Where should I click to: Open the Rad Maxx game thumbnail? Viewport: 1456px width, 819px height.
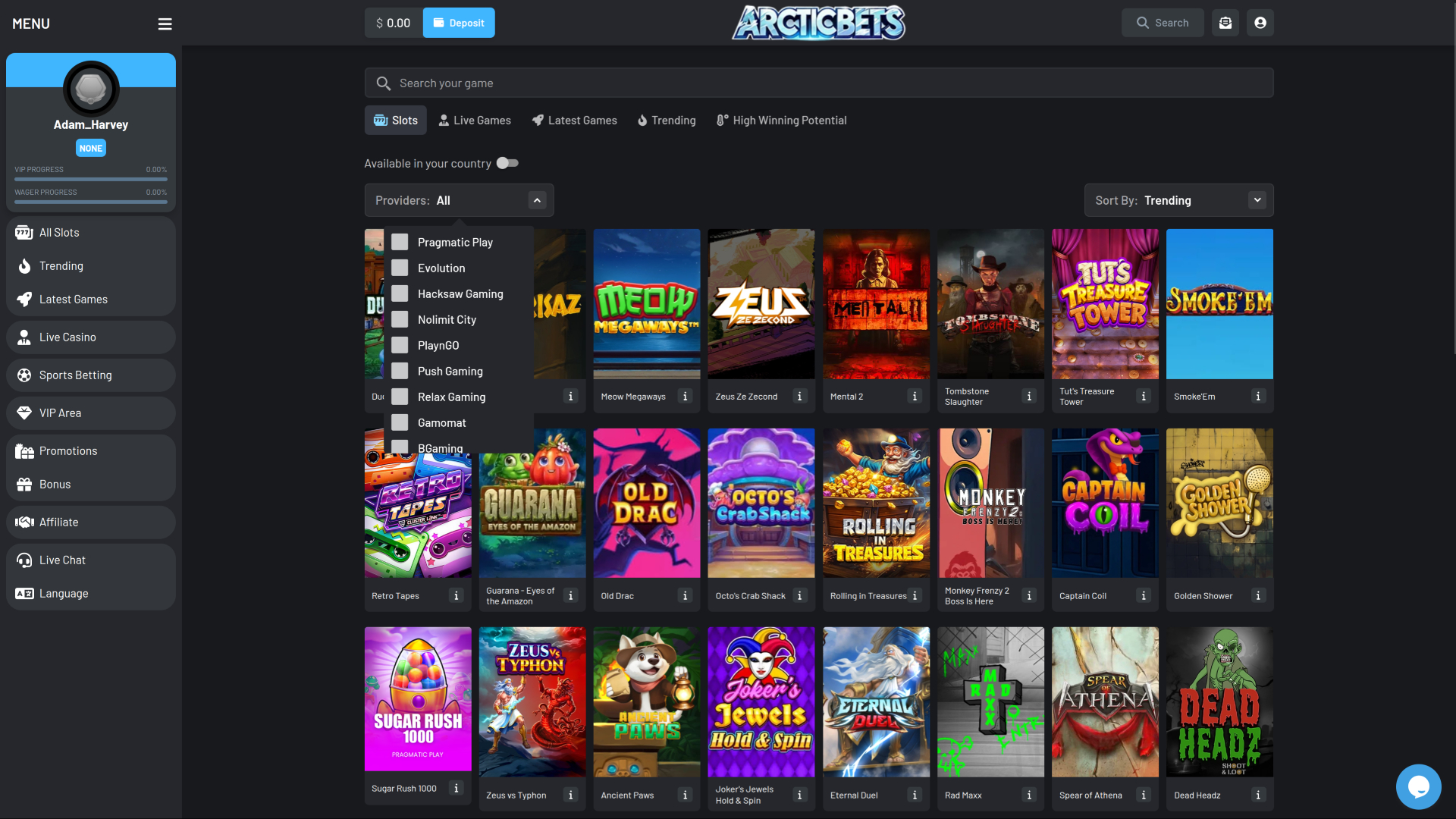990,702
